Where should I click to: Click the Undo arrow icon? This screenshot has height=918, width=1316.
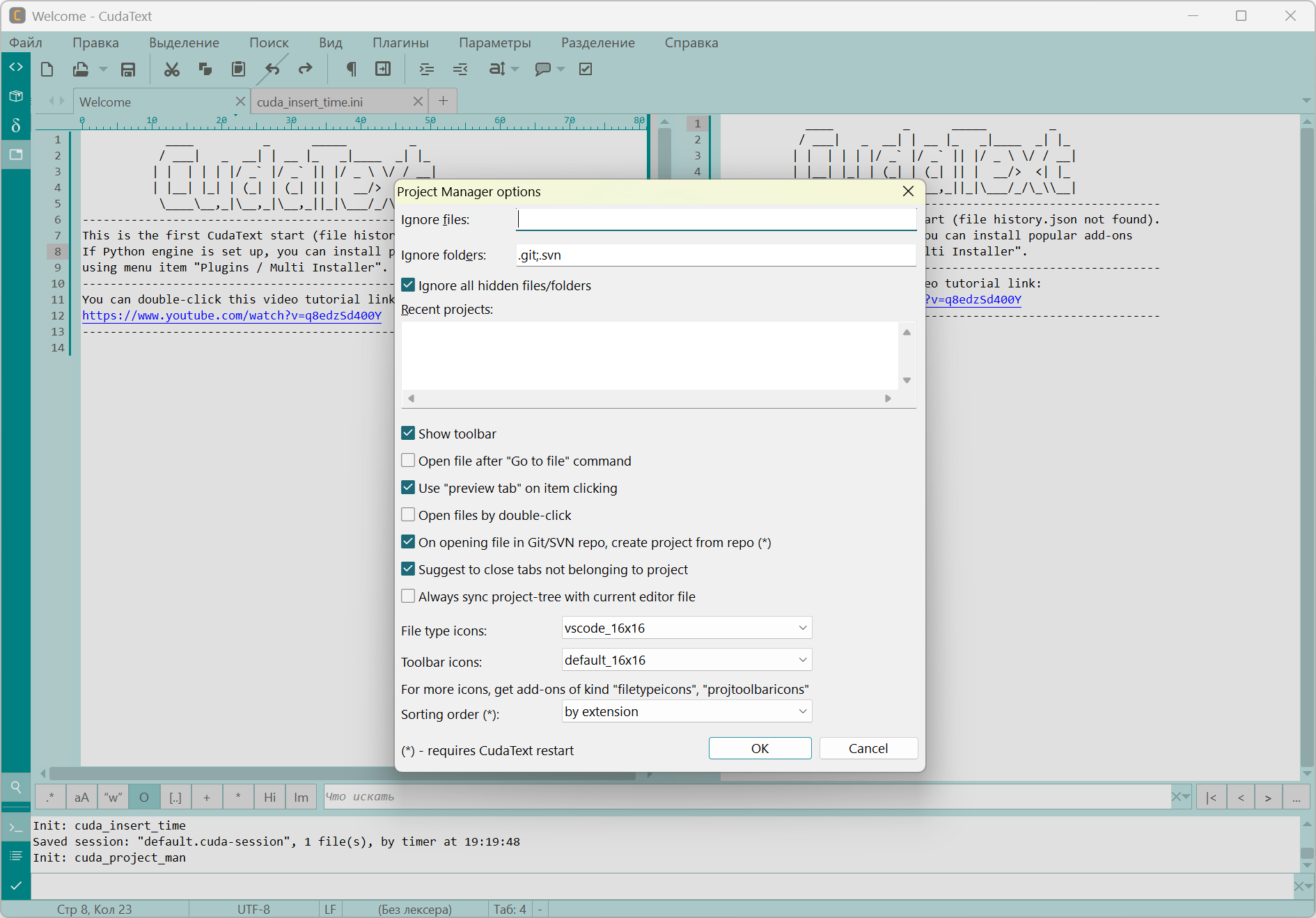(272, 70)
